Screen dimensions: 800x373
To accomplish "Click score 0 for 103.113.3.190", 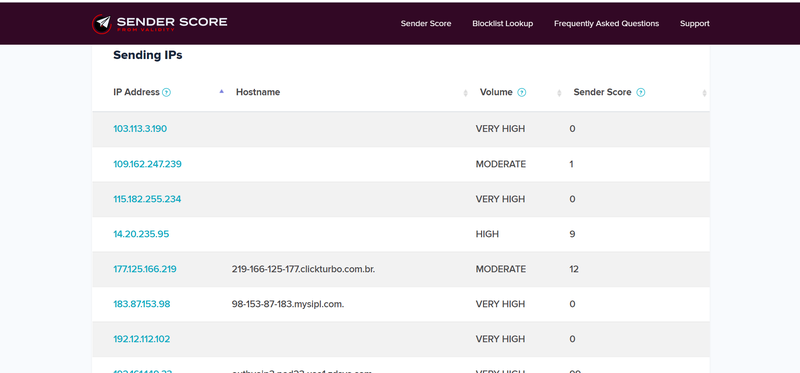I will tap(572, 129).
